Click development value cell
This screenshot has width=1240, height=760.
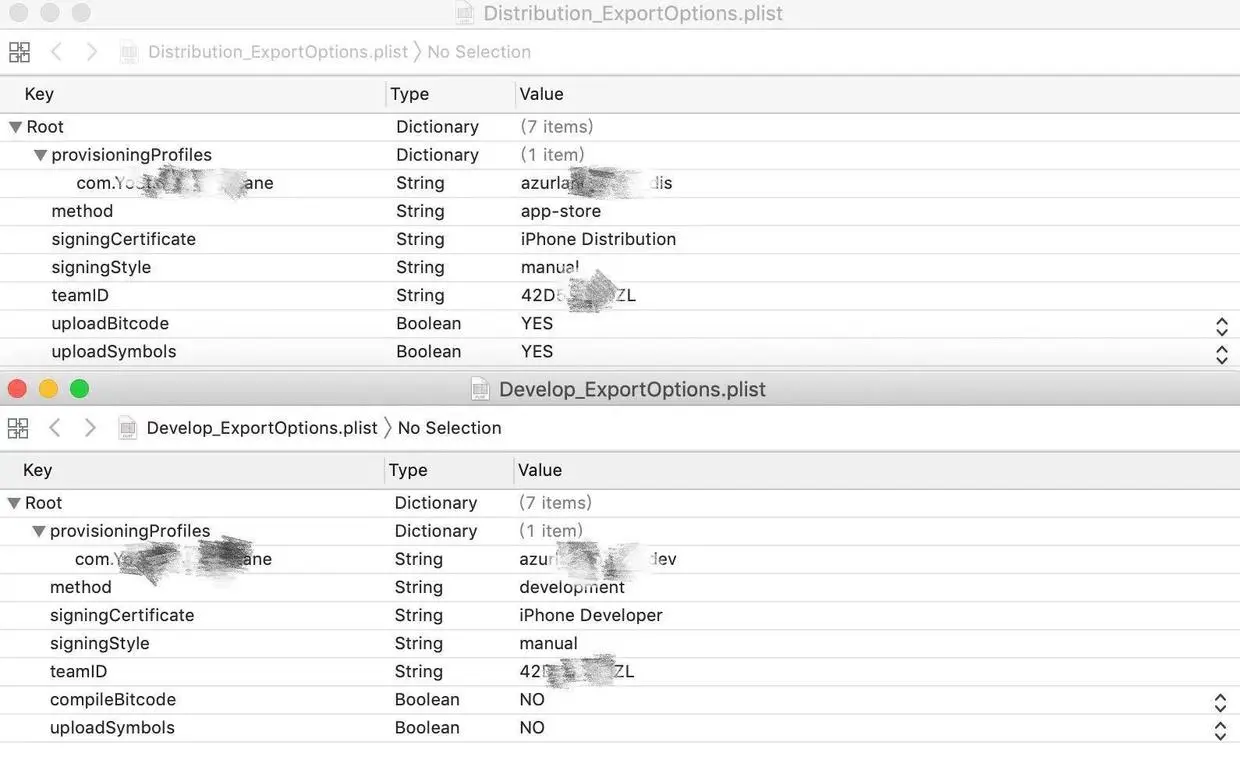(x=572, y=587)
